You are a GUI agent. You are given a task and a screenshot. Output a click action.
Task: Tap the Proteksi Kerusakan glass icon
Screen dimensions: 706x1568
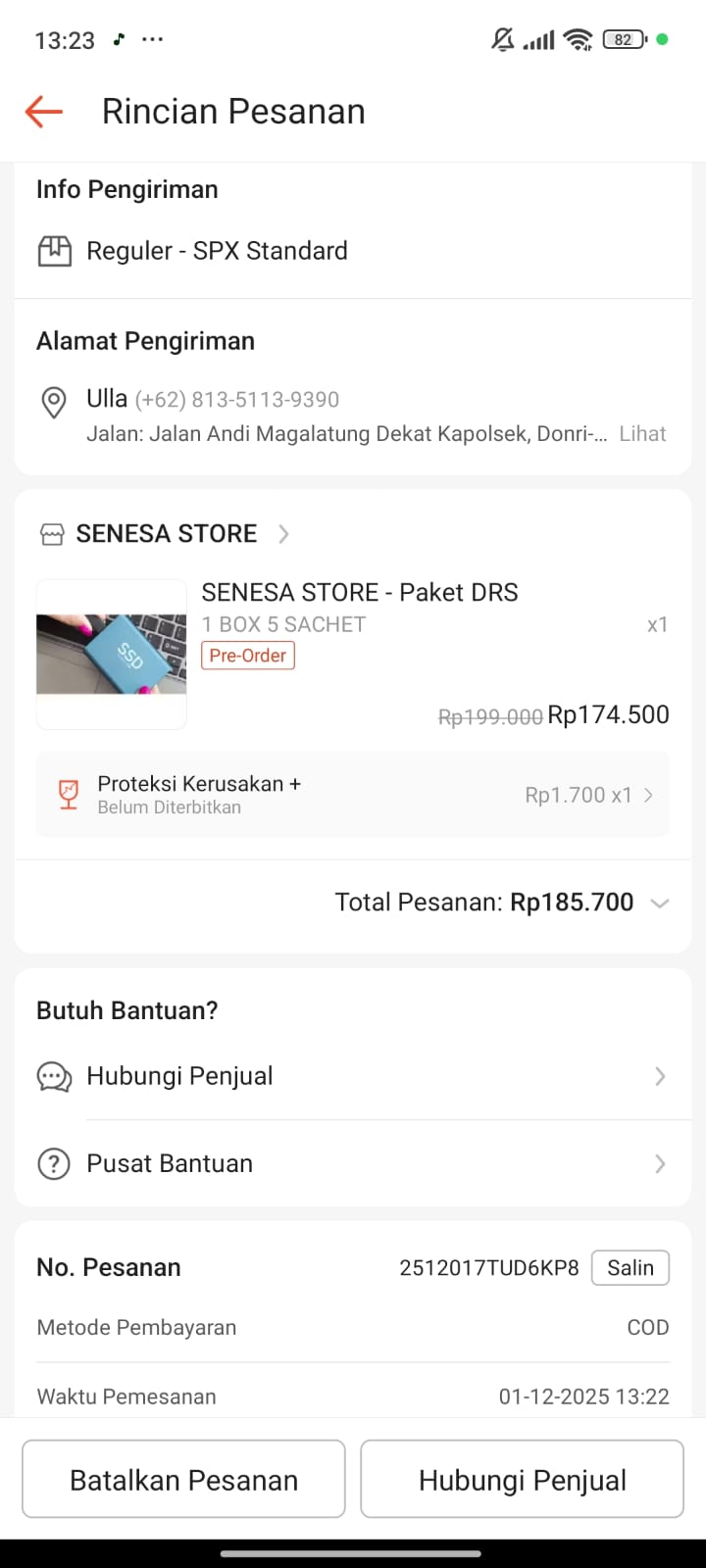click(69, 794)
